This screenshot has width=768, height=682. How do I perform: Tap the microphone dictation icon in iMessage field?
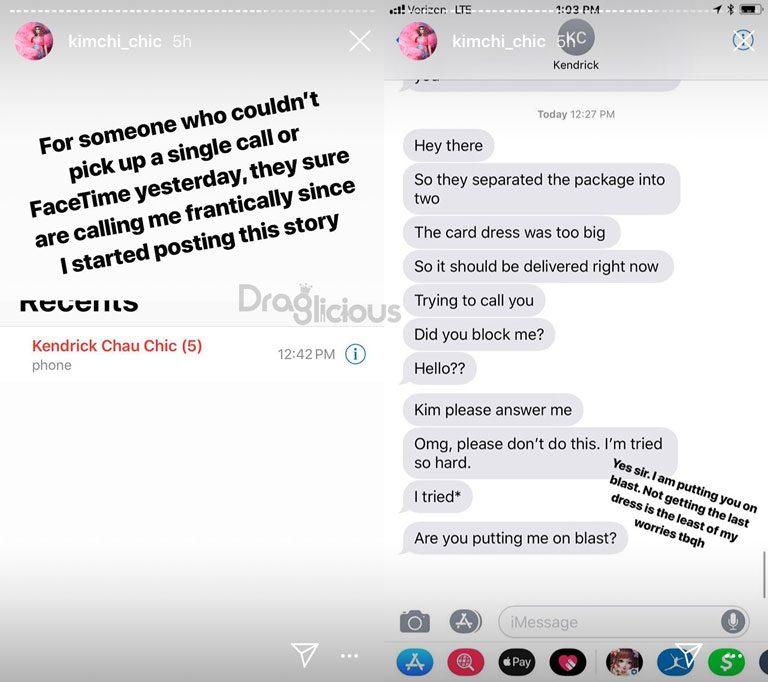pos(733,622)
